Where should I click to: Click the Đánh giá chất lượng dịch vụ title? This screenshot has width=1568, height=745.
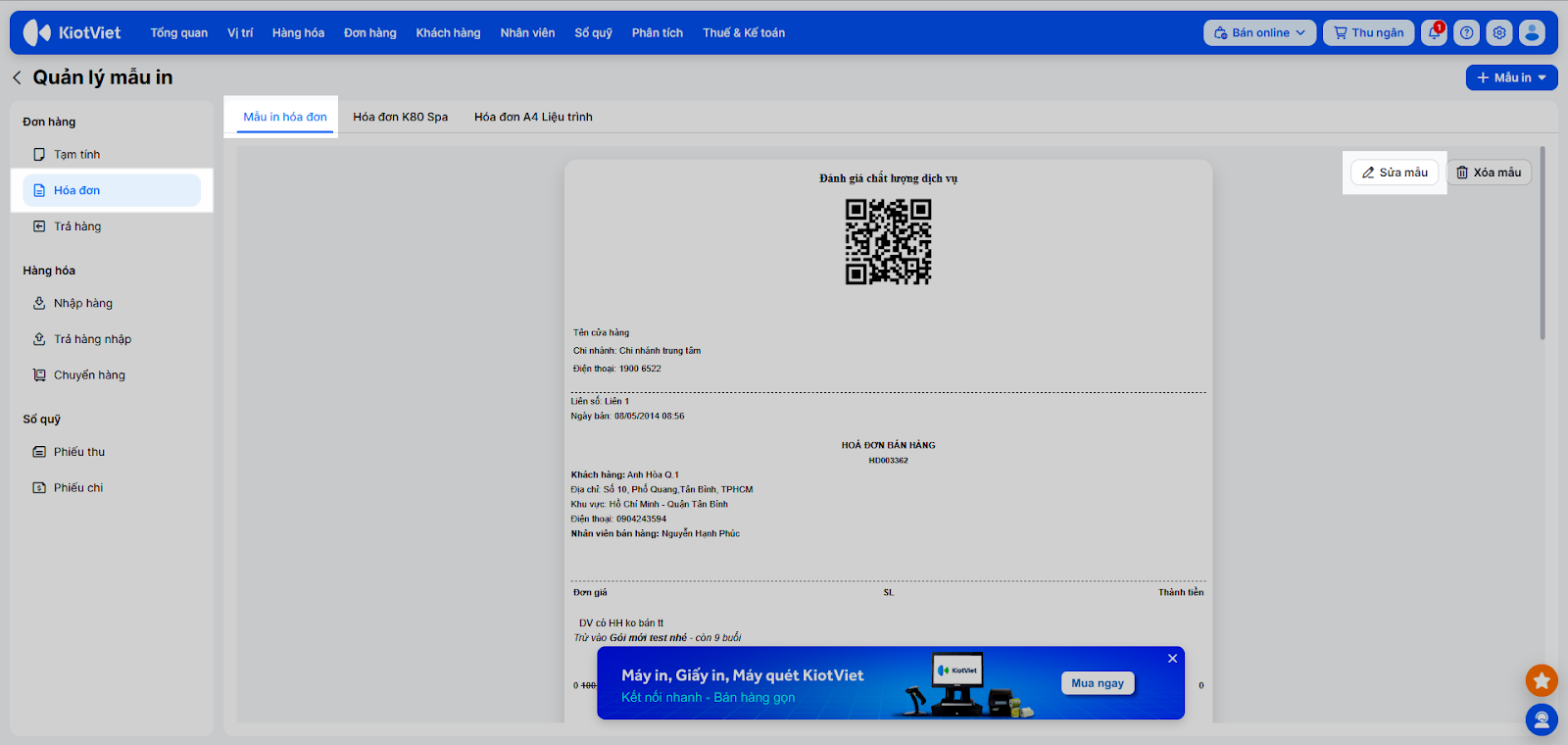point(888,178)
